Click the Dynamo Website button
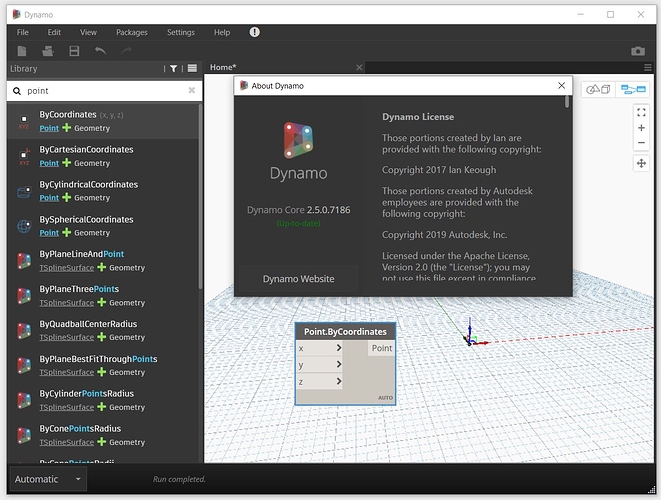Viewport: 661px width, 500px height. coord(298,279)
